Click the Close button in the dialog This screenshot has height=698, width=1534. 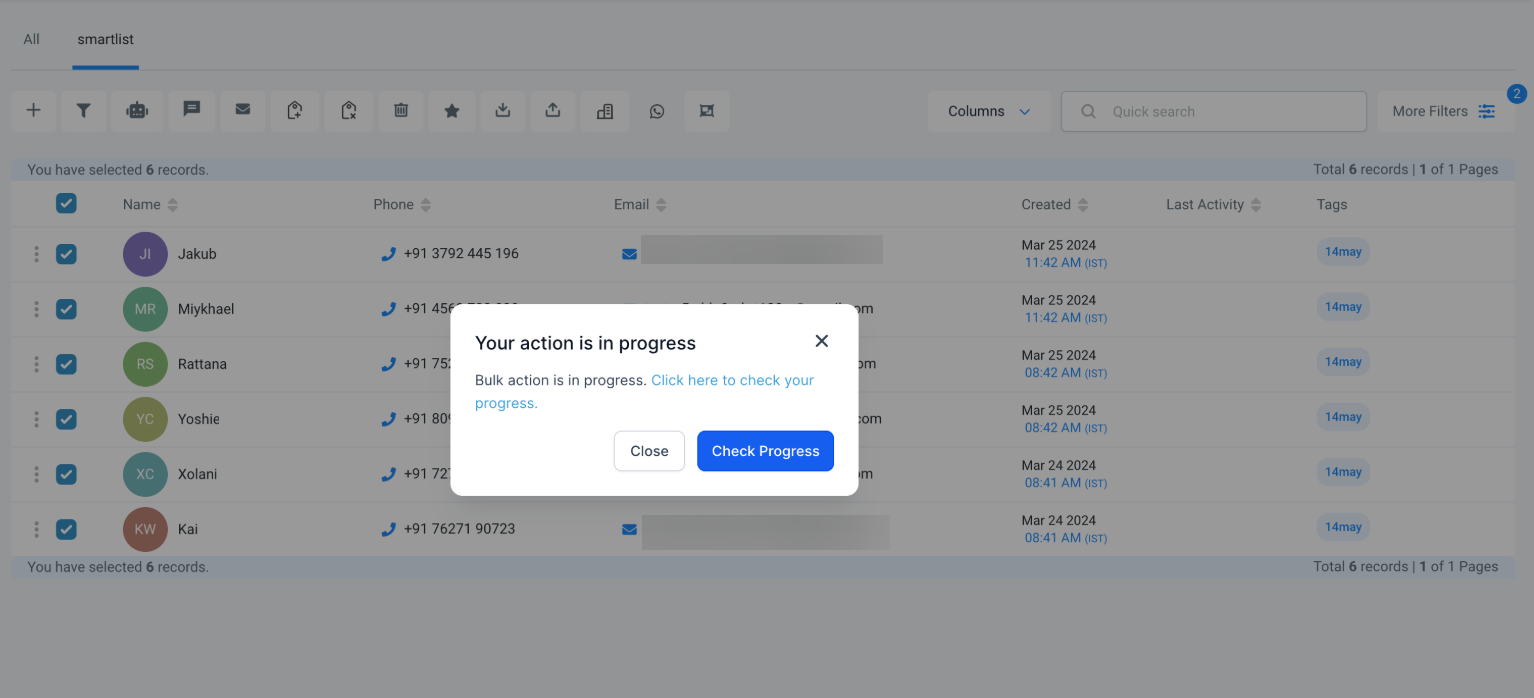tap(649, 451)
